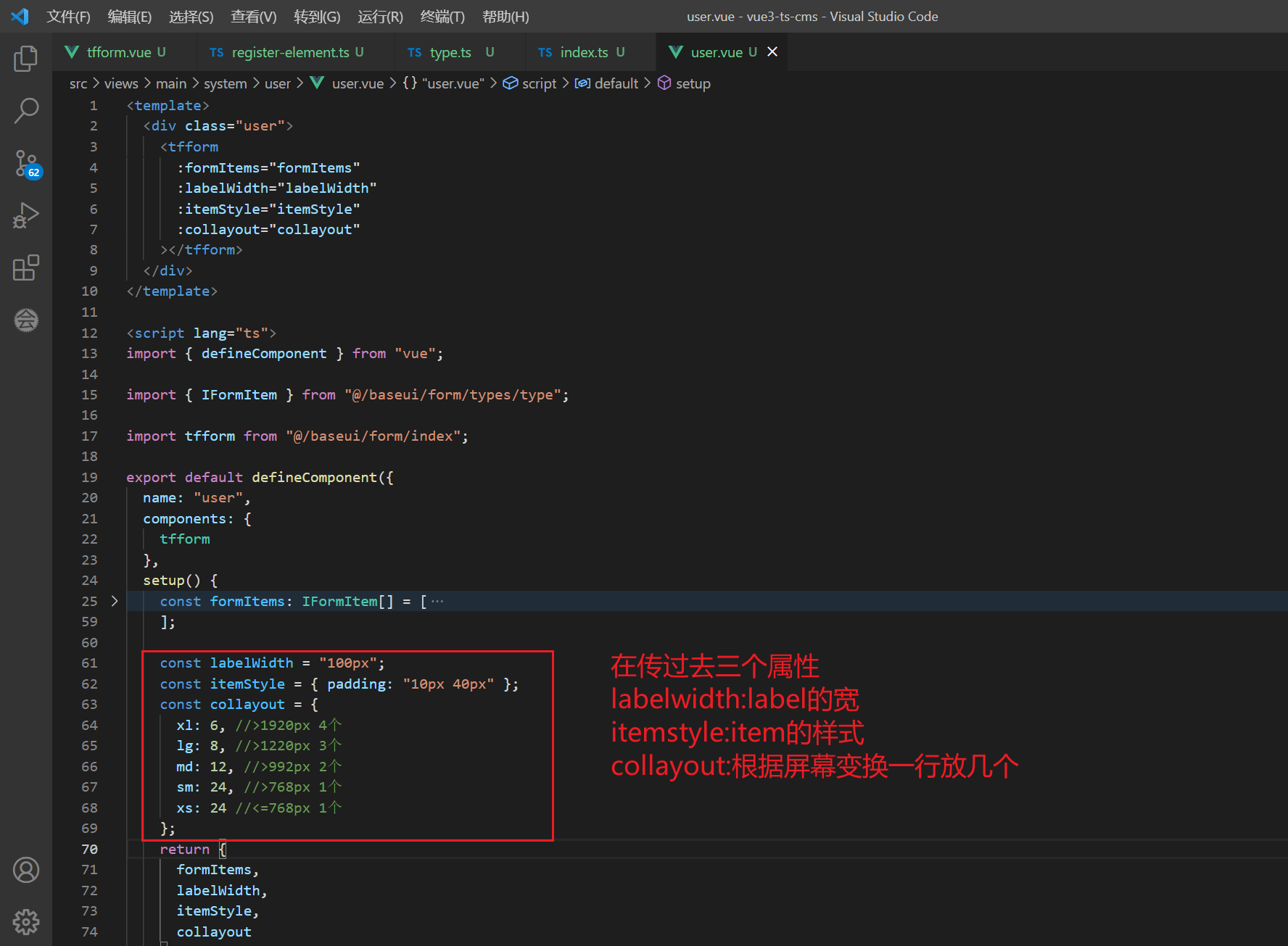The width and height of the screenshot is (1288, 946).
Task: Open Source Control view with 62 badge
Action: point(26,164)
